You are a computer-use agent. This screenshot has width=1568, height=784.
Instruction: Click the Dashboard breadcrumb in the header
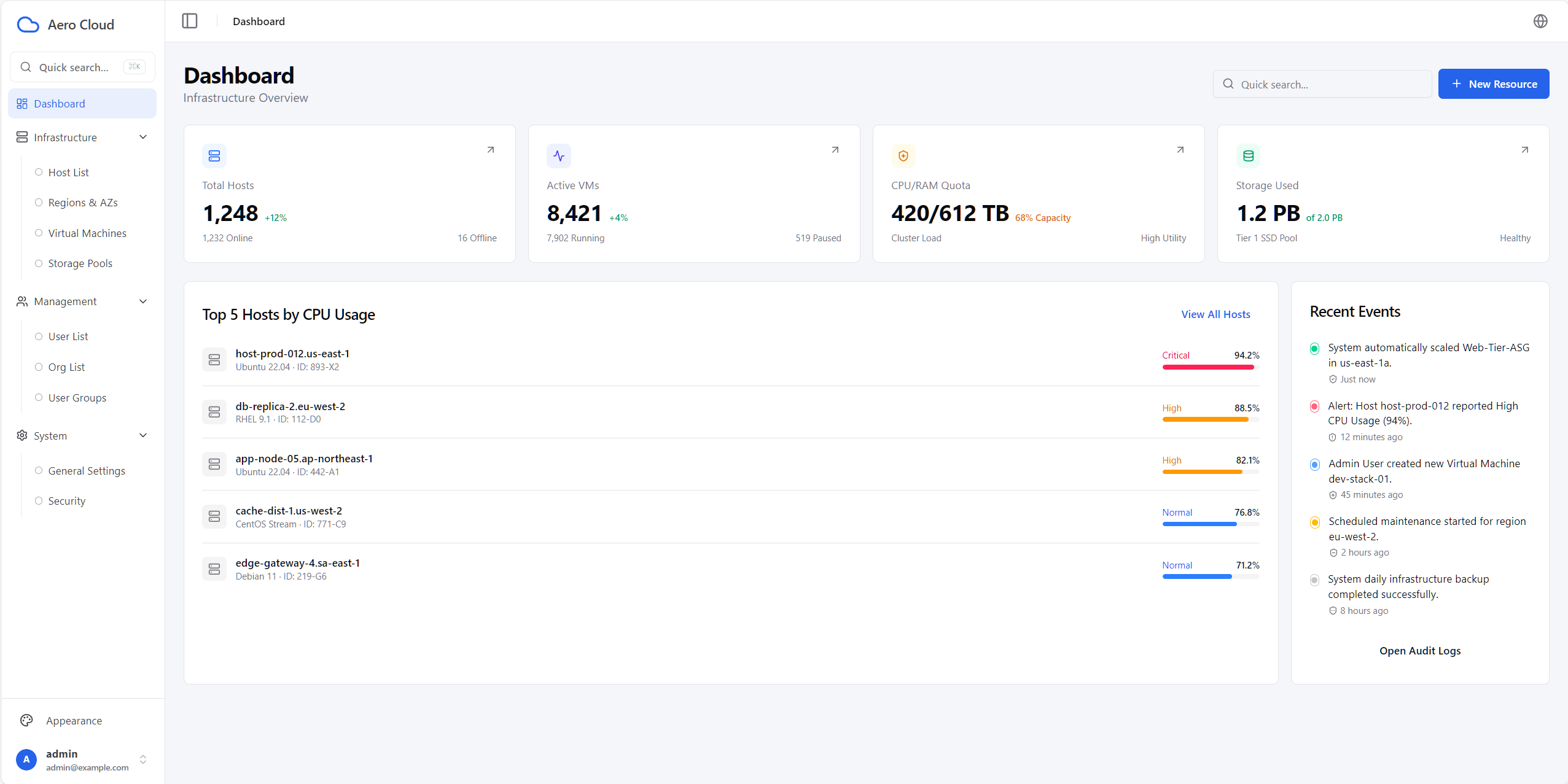click(x=259, y=21)
